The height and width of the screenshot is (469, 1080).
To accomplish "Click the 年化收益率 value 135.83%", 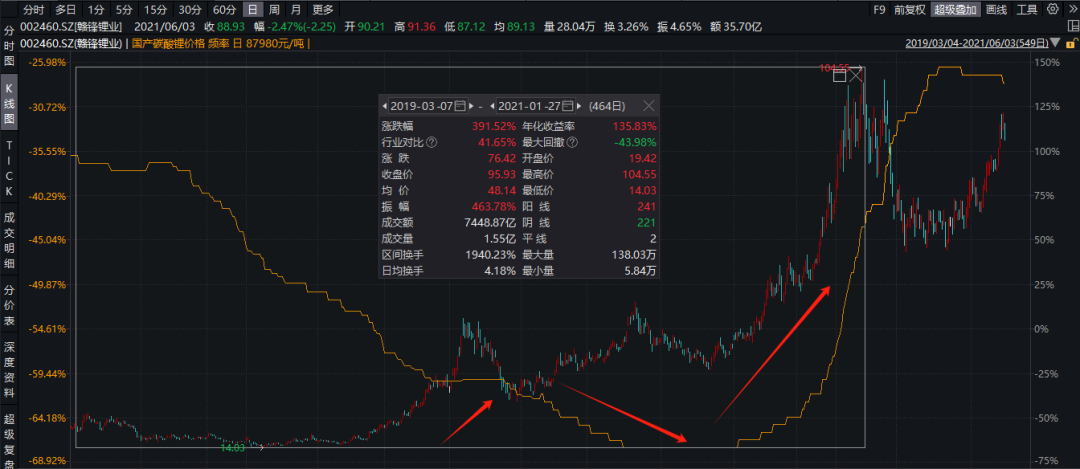I will [634, 126].
